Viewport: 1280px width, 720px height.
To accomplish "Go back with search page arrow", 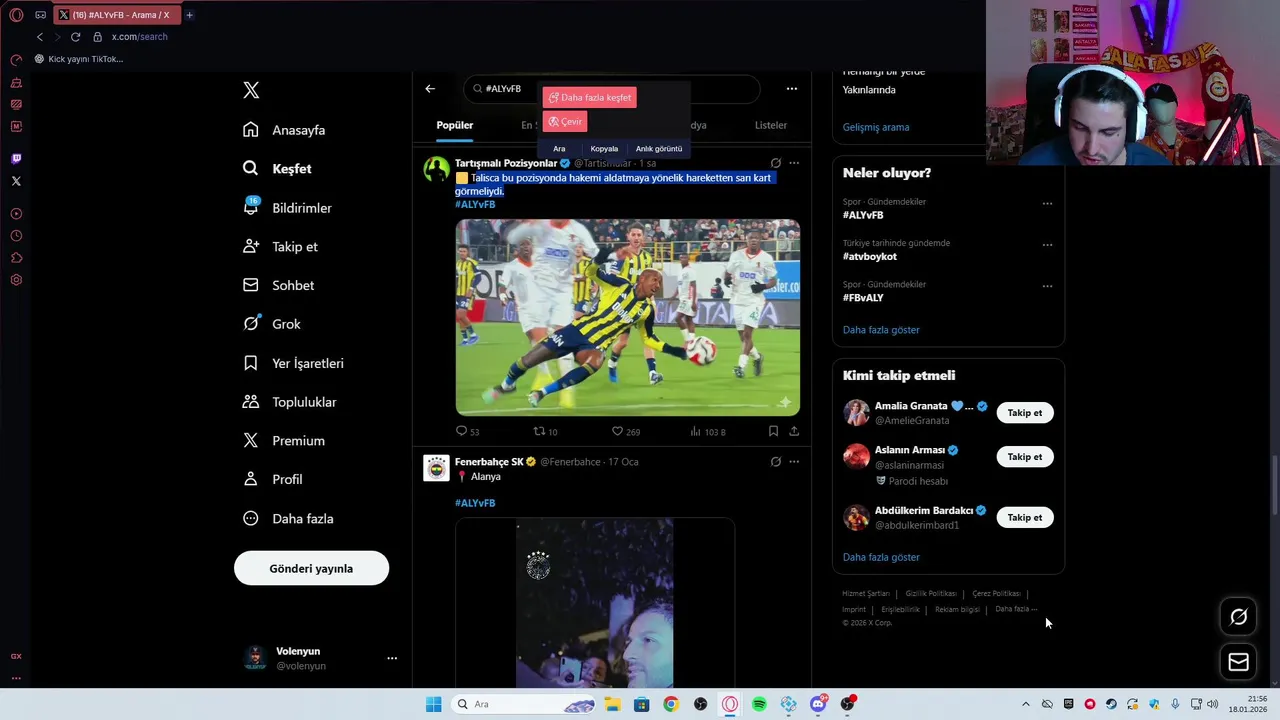I will 430,89.
